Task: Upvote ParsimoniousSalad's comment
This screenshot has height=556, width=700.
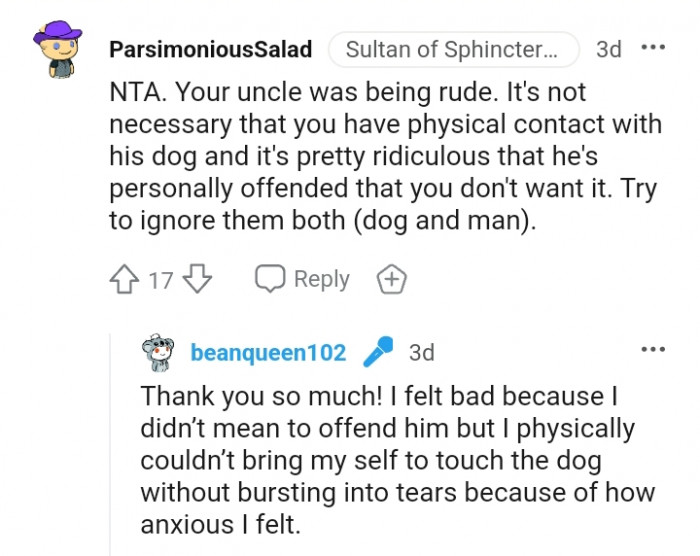Action: (125, 280)
